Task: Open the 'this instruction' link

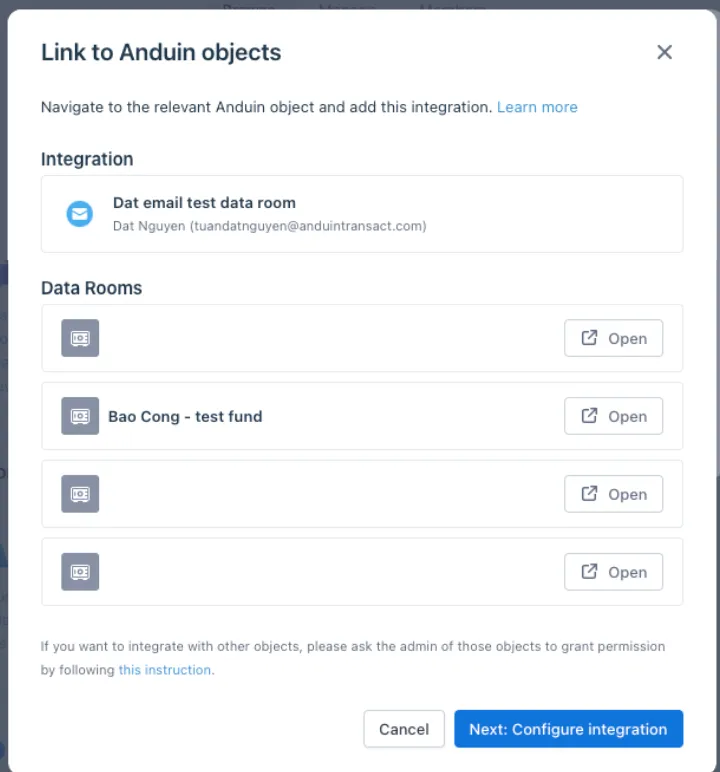Action: (x=165, y=670)
